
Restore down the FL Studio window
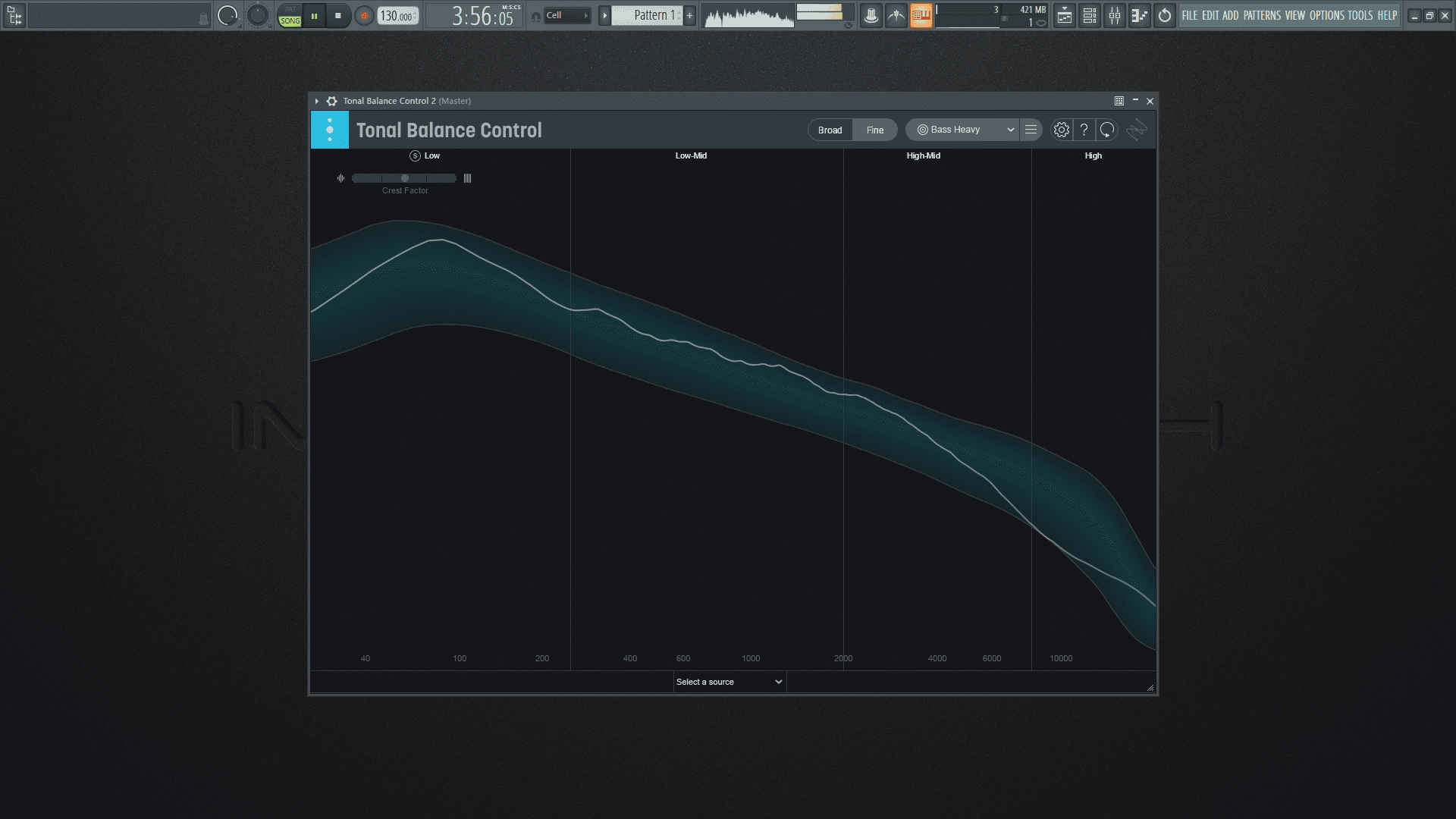coord(1429,16)
